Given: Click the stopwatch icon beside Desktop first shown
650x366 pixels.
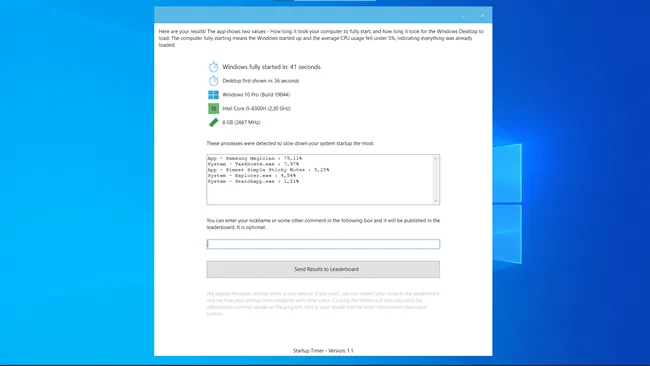Looking at the screenshot, I should click(213, 80).
